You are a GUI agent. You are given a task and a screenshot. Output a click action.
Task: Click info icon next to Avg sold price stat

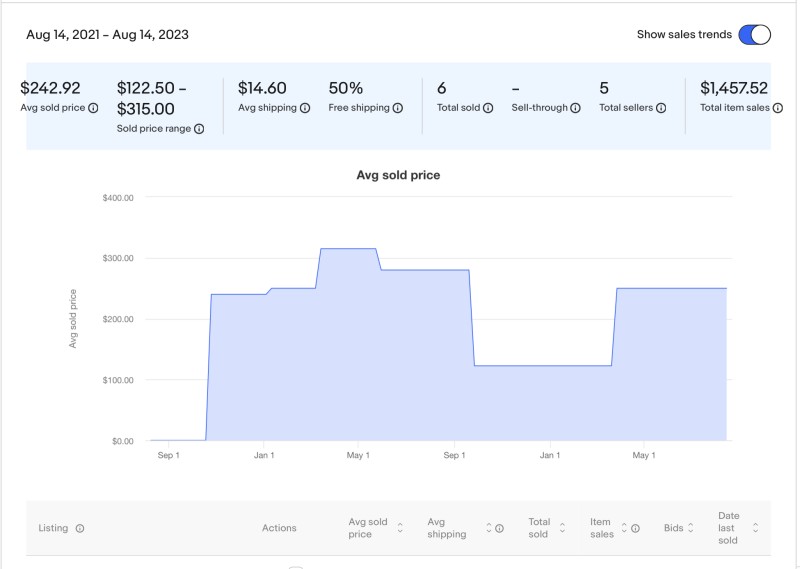[93, 108]
